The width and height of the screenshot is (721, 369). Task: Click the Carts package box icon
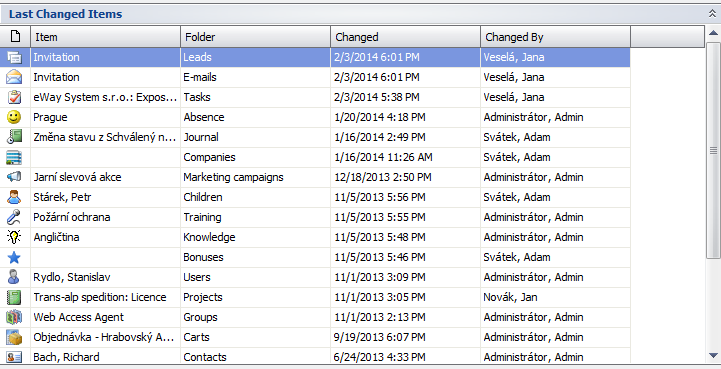[14, 337]
